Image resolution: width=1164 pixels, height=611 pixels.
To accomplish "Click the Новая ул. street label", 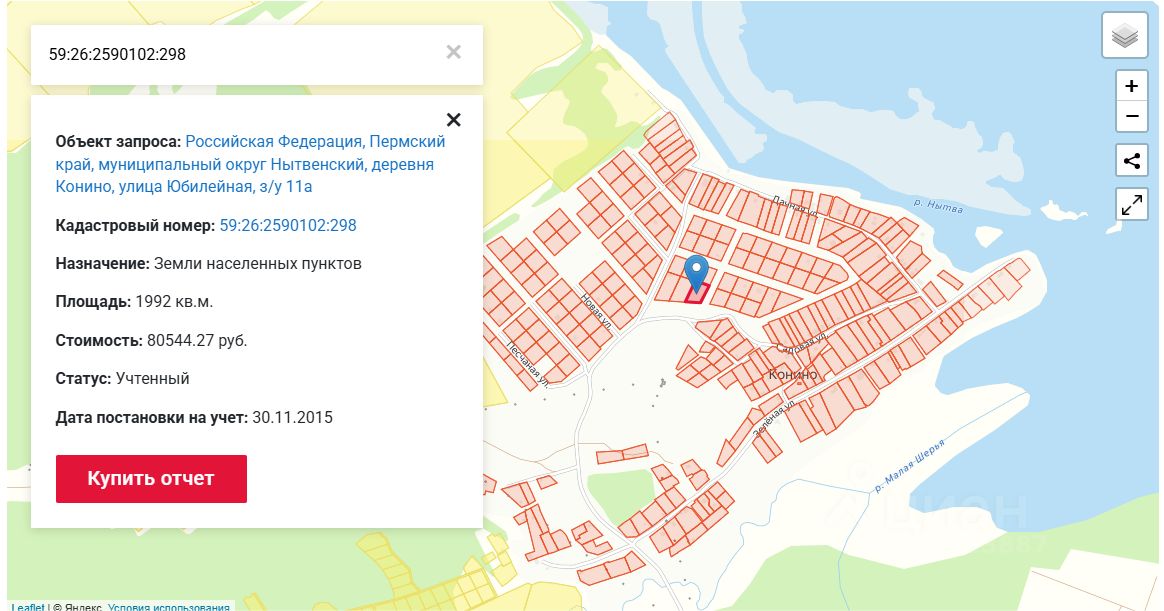I will tap(596, 311).
